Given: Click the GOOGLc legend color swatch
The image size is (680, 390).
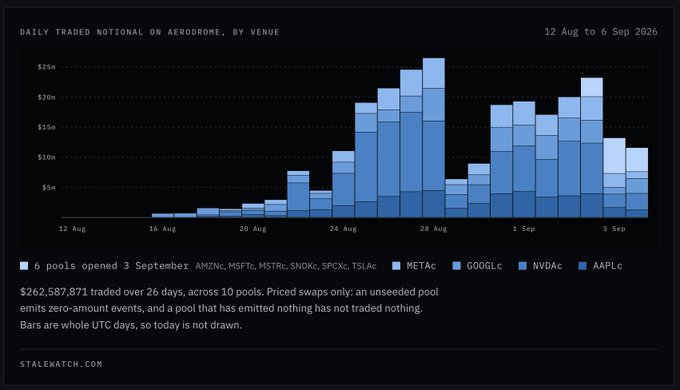Looking at the screenshot, I should (456, 266).
